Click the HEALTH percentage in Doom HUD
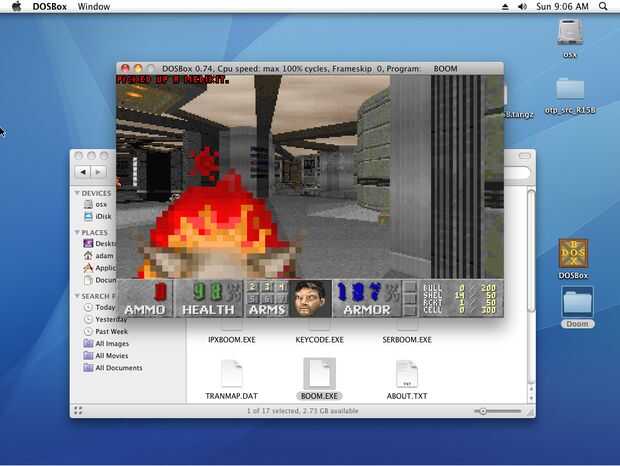620x466 pixels. tap(208, 298)
